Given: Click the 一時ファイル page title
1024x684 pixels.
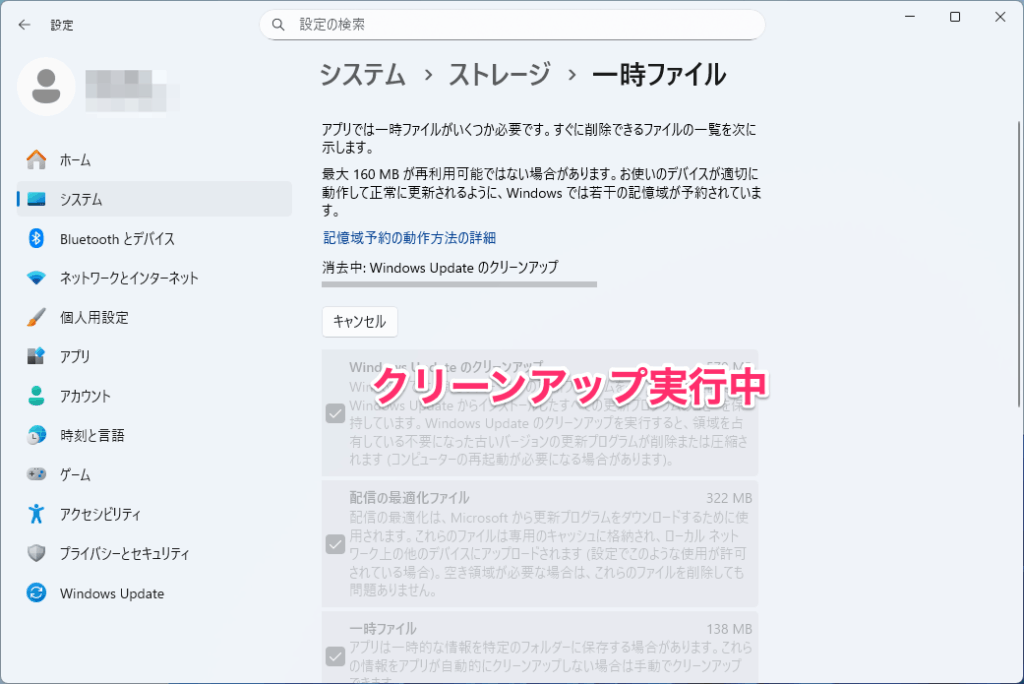Looking at the screenshot, I should (x=658, y=74).
